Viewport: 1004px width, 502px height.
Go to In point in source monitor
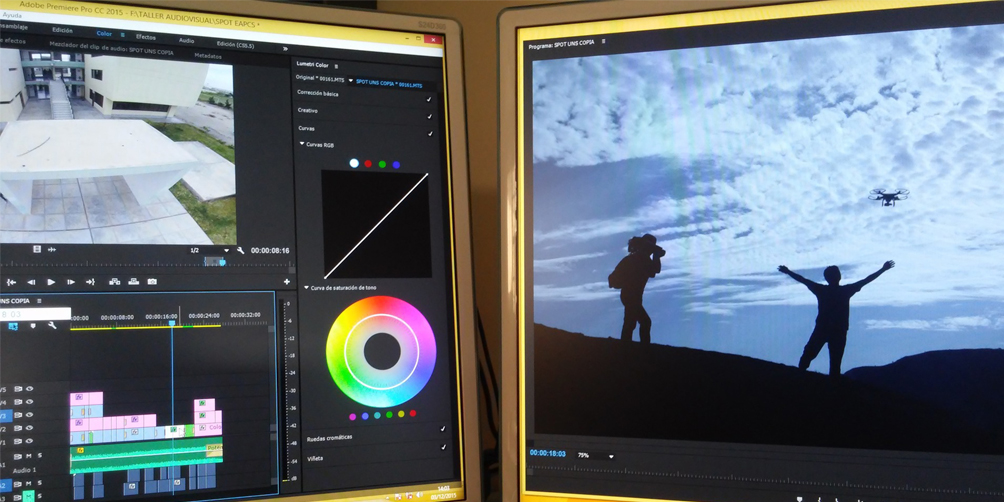click(x=12, y=282)
